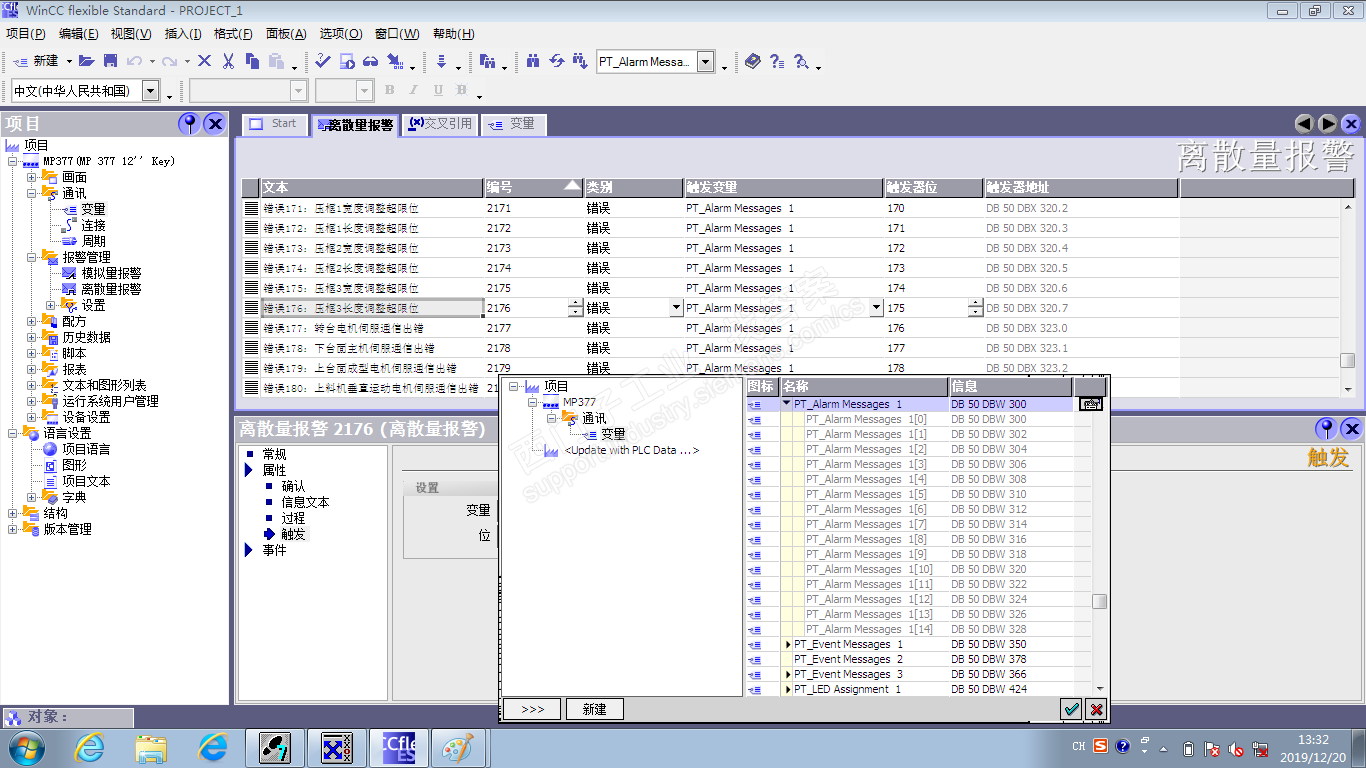Screen dimensions: 1366x768
Task: Open the 类别 dropdown in row 2176
Action: click(676, 308)
